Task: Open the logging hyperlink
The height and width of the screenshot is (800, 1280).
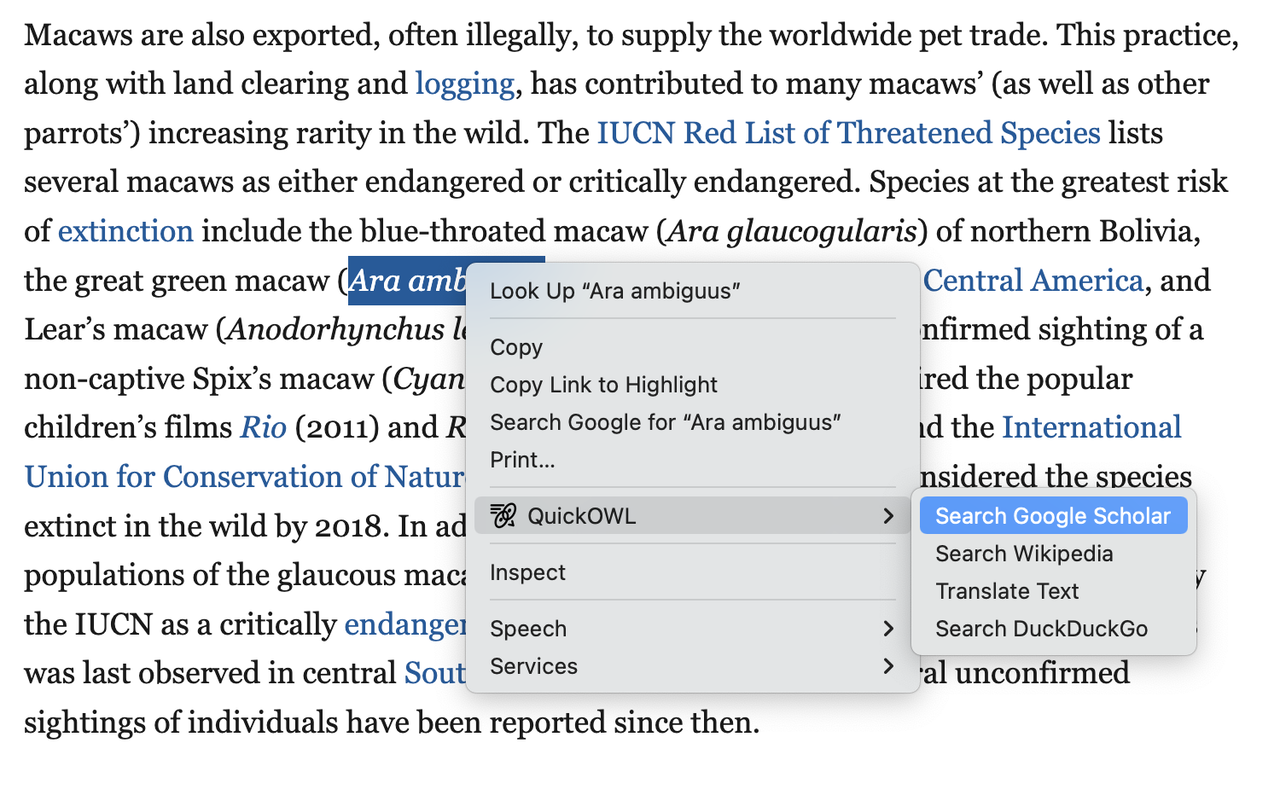Action: (x=465, y=85)
